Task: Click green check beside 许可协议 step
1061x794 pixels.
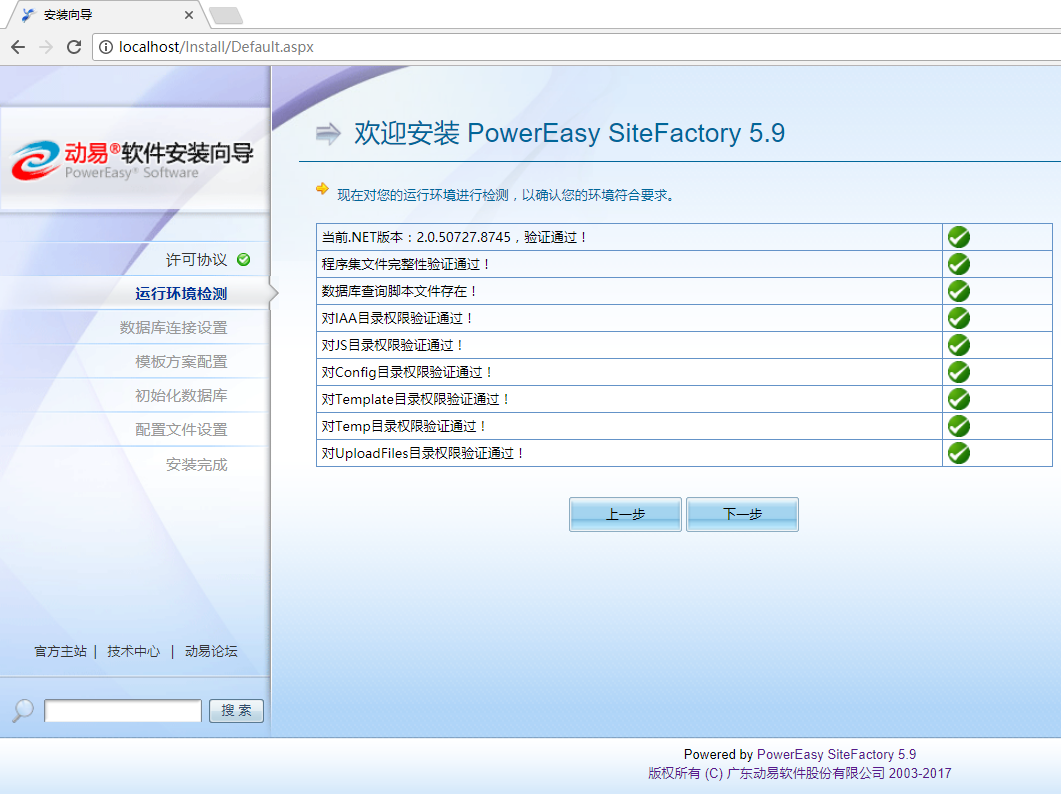Action: pyautogui.click(x=244, y=260)
